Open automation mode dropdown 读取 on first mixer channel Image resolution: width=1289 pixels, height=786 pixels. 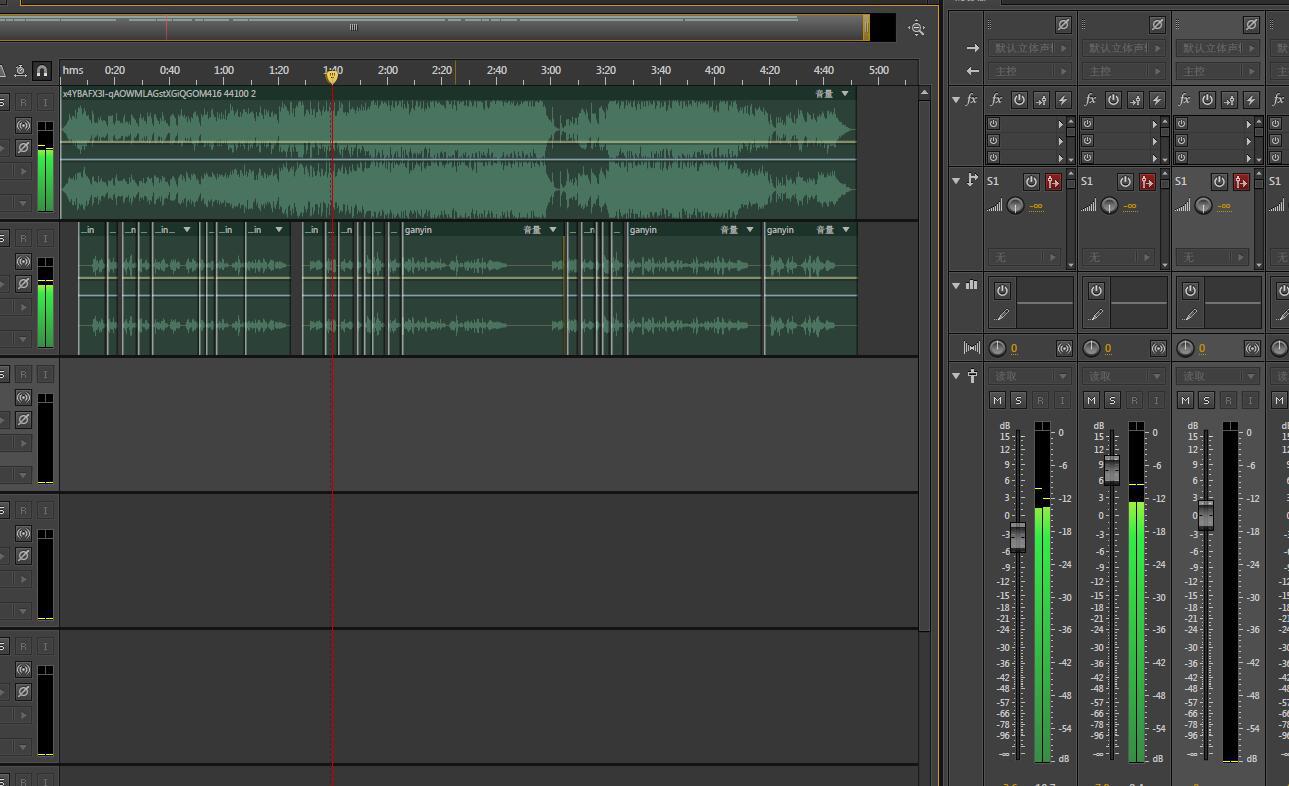[1030, 376]
